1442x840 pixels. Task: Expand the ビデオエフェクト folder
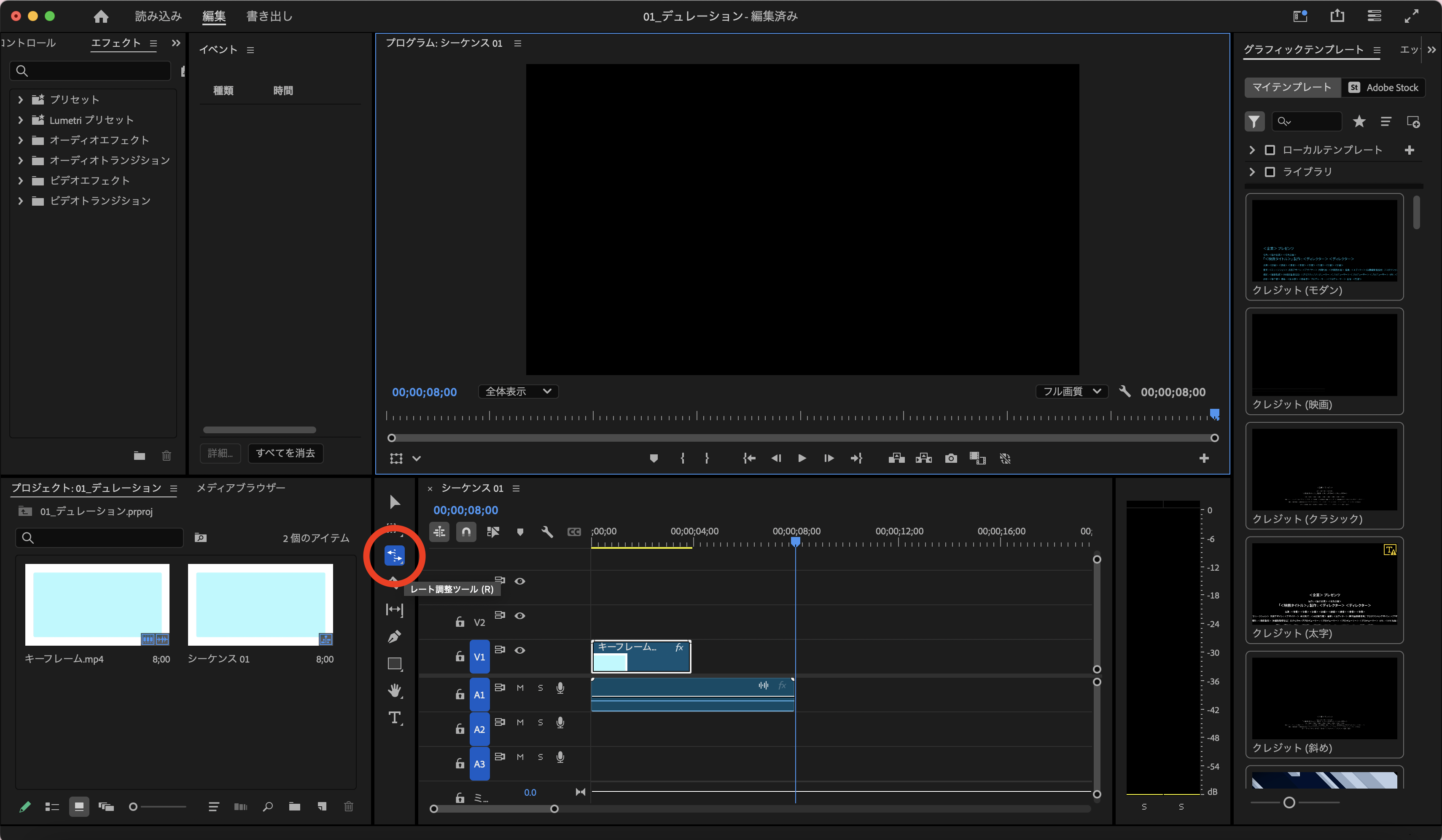tap(21, 181)
